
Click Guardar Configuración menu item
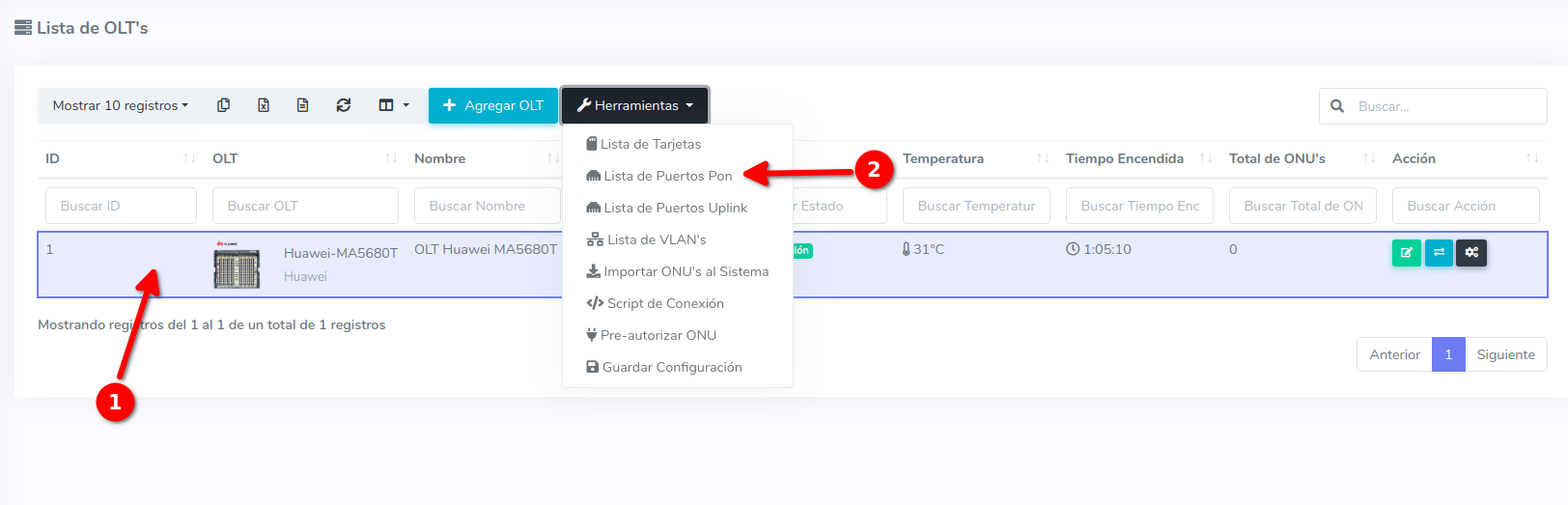[x=671, y=367]
